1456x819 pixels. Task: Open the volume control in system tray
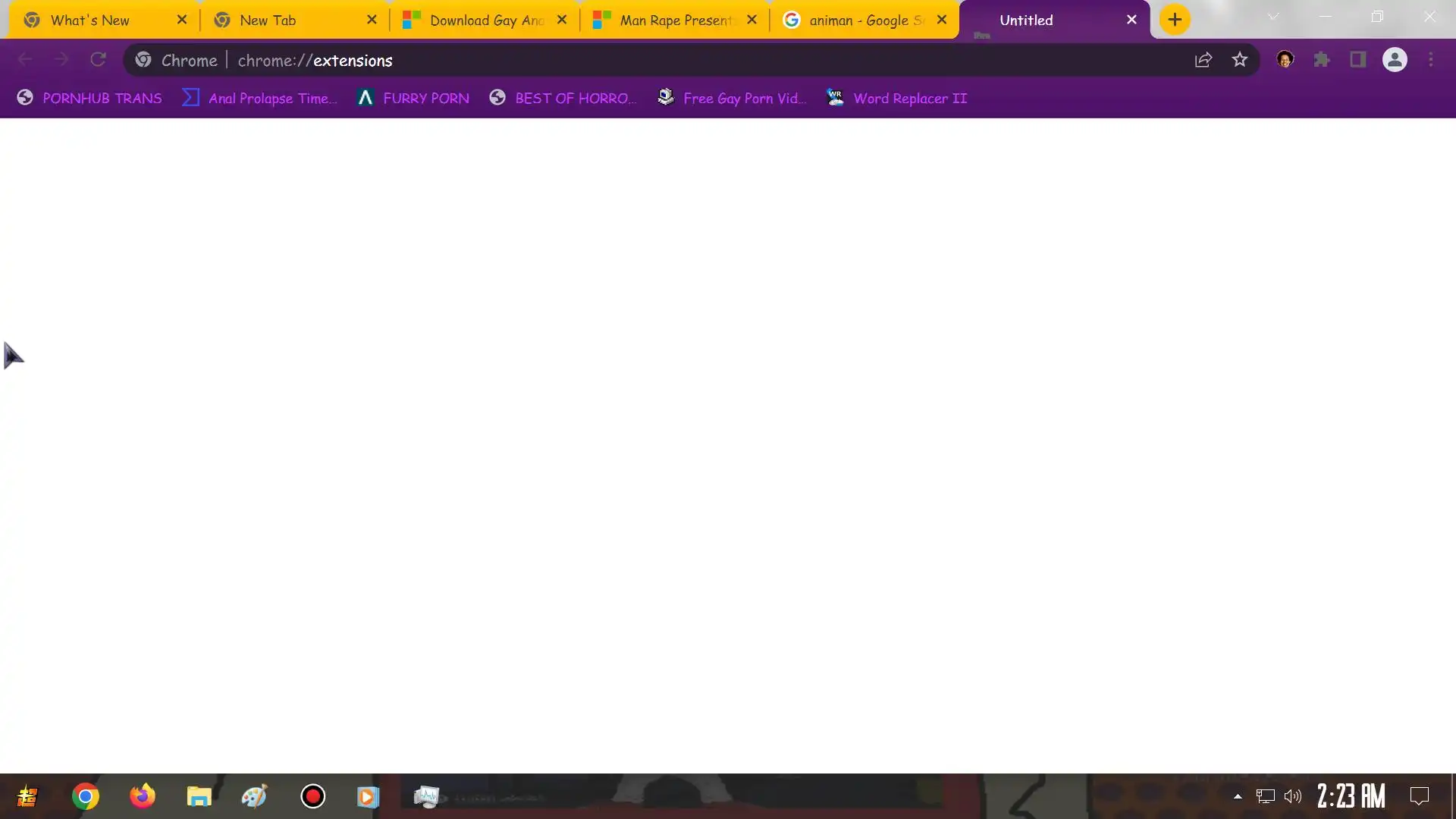pyautogui.click(x=1293, y=796)
